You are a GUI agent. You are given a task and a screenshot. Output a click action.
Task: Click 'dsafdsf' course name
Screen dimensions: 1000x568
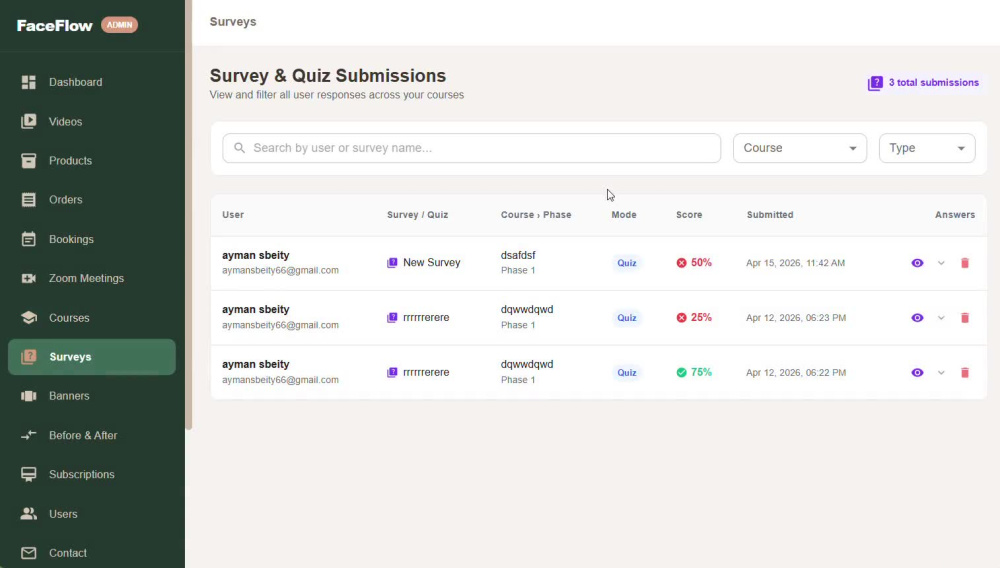tap(518, 255)
